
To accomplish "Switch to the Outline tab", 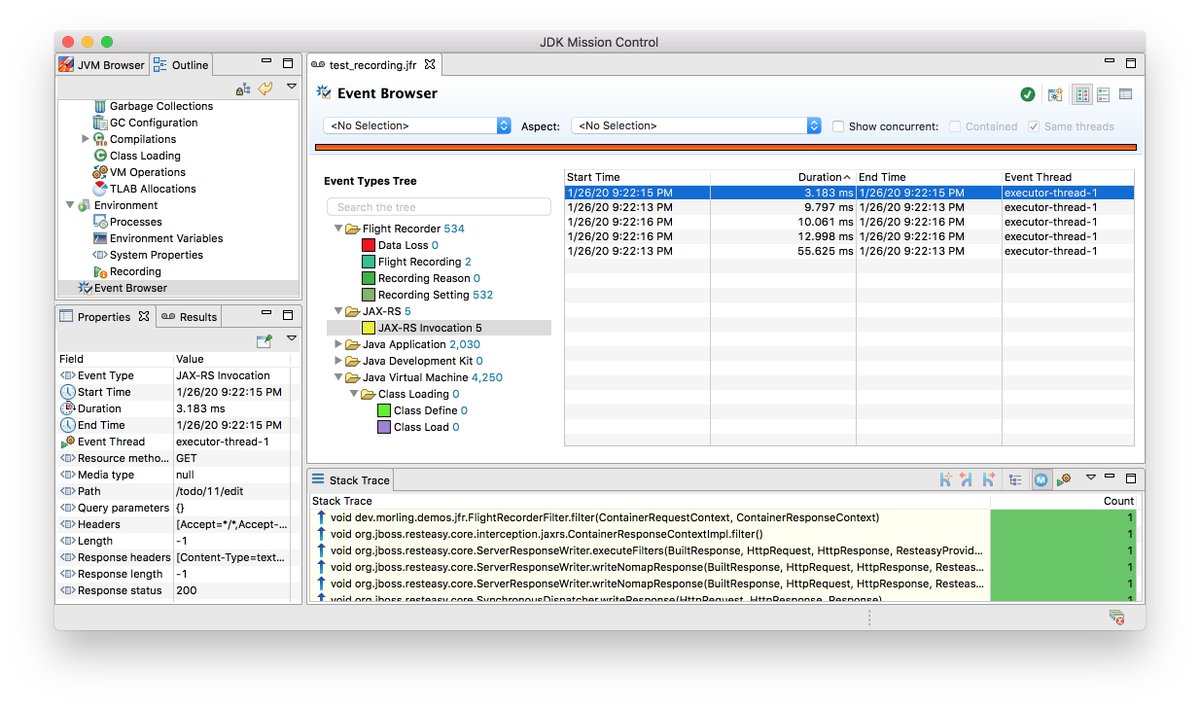I will tap(181, 65).
